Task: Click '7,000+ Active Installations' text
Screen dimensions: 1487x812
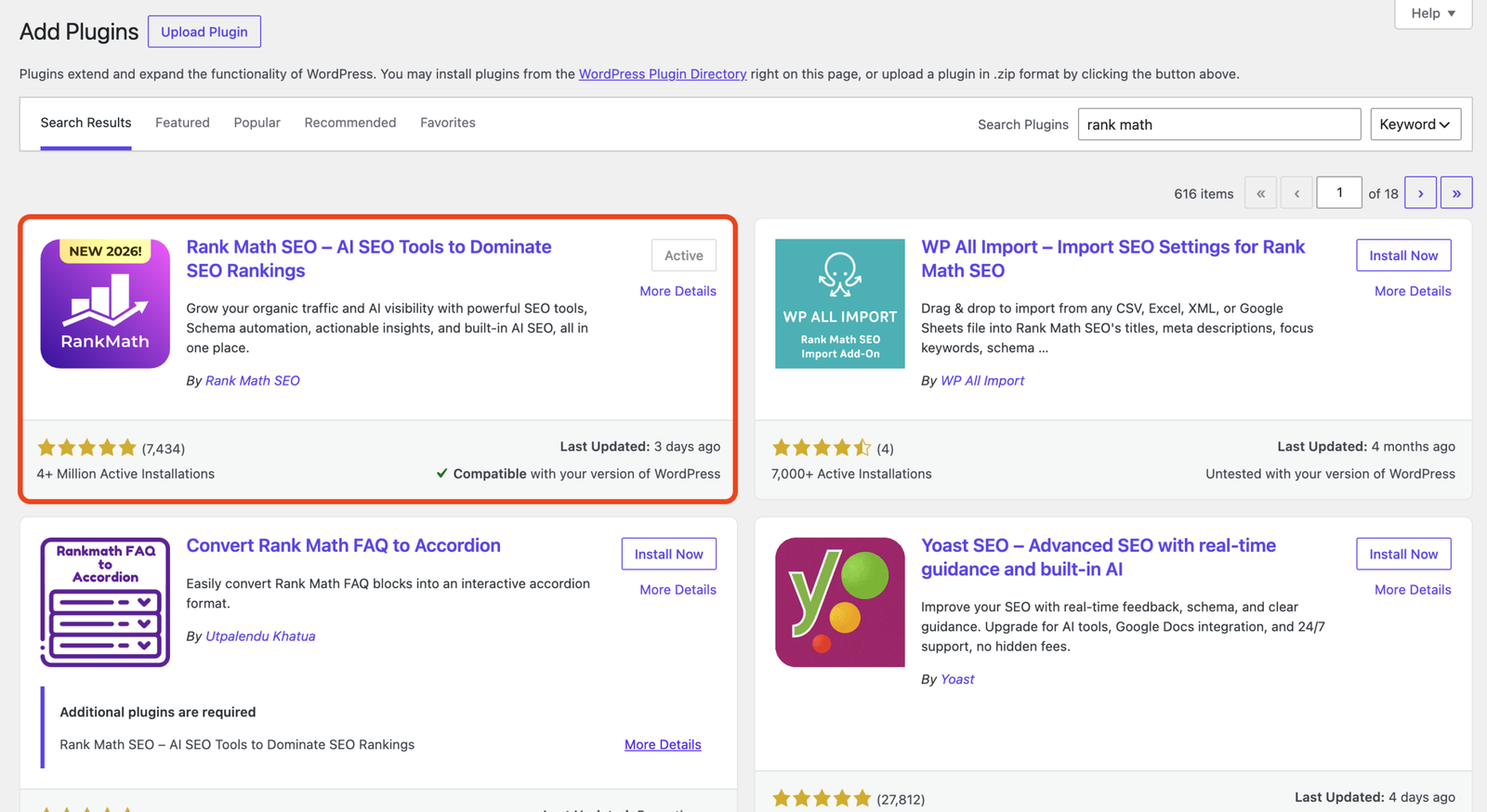Action: pos(851,473)
